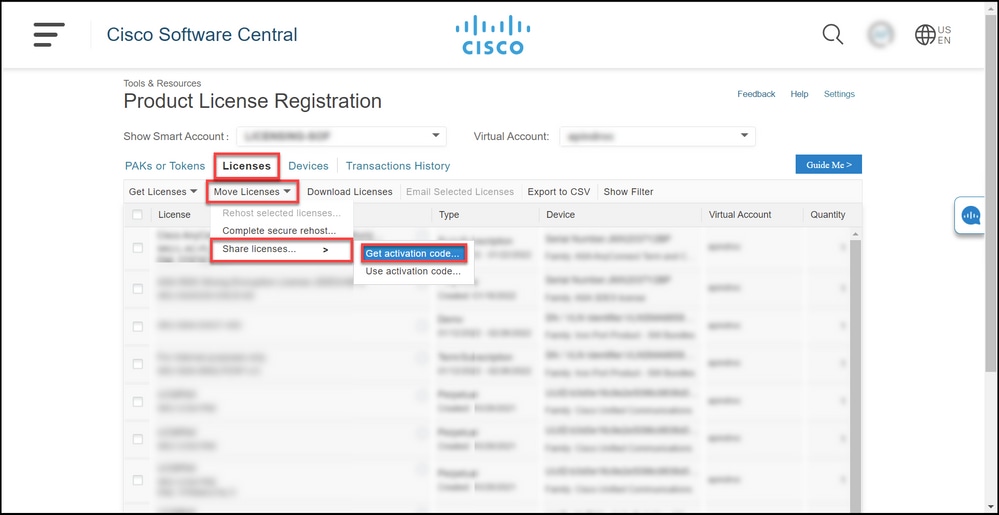Screen dimensions: 999x515
Task: Open the search magnifier icon
Action: click(832, 34)
